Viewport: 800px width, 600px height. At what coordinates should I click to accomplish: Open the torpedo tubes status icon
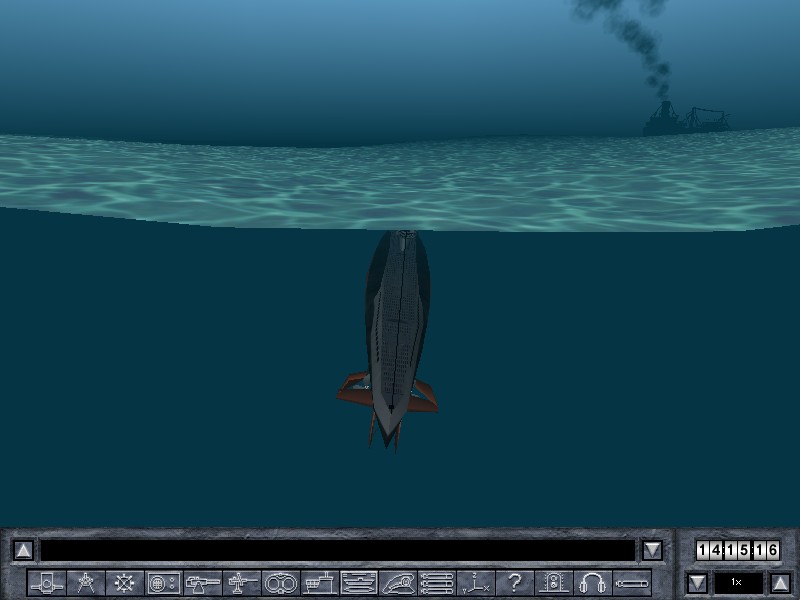[437, 583]
